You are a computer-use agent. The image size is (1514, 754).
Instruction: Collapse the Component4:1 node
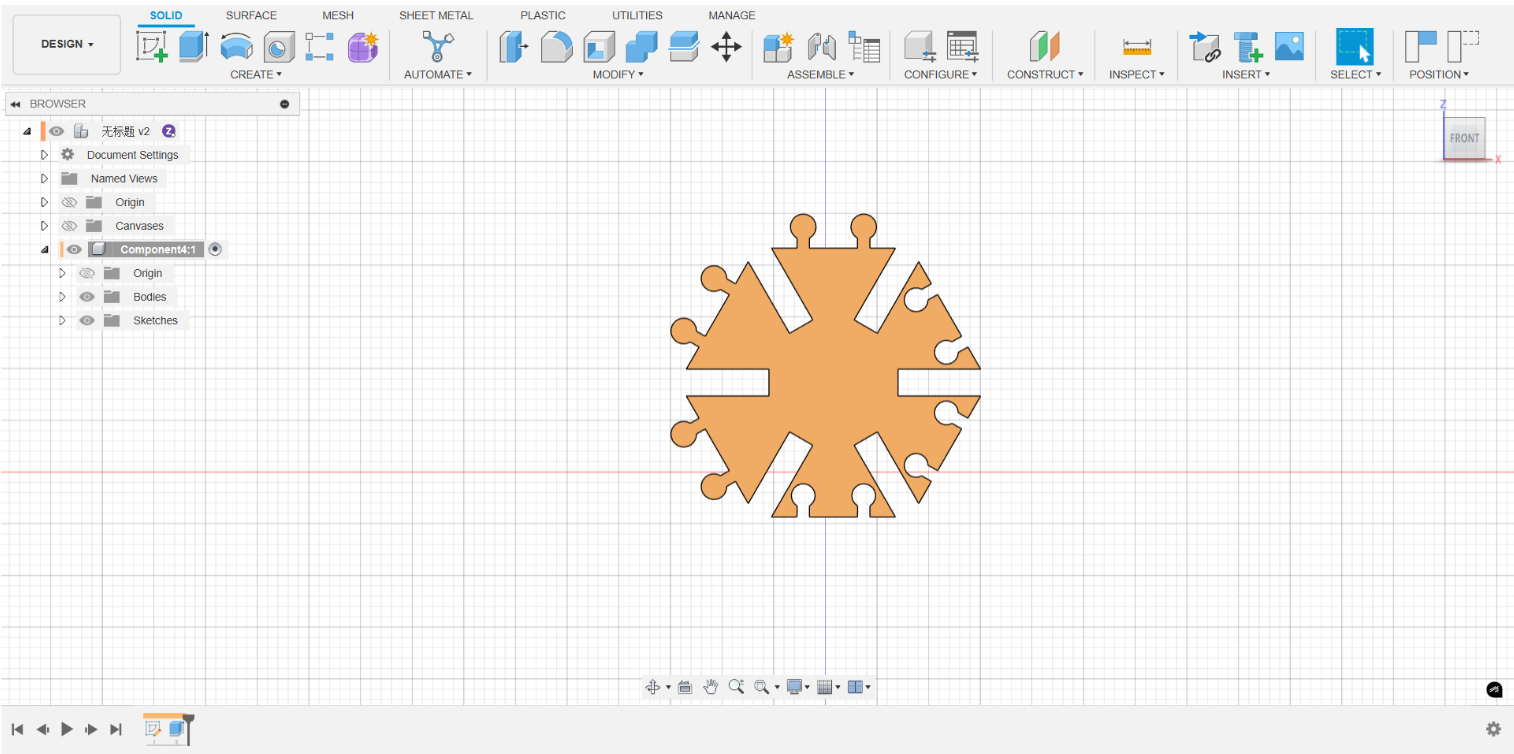point(44,249)
